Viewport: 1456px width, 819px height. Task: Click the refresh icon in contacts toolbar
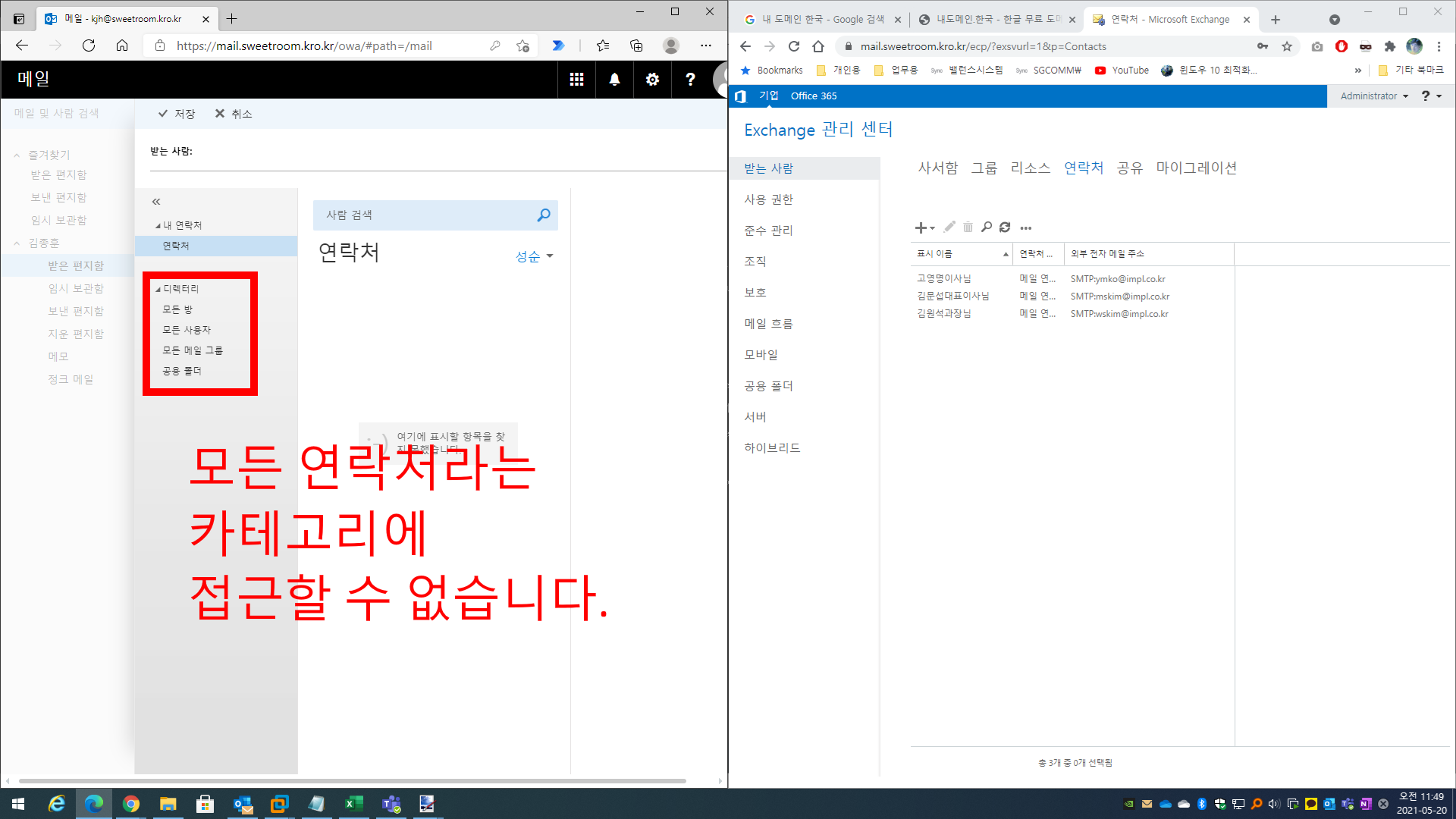[x=1005, y=227]
